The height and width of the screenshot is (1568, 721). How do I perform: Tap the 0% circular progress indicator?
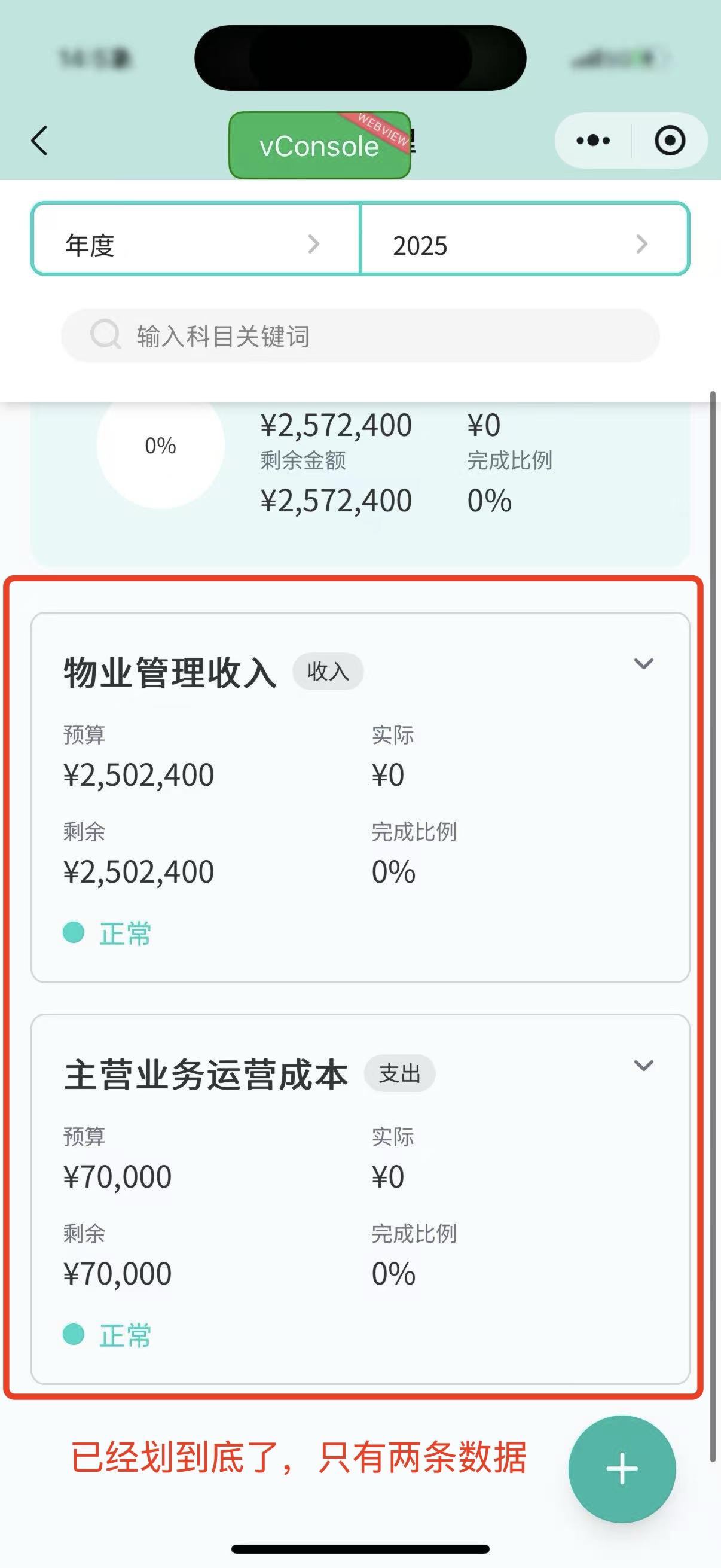coord(161,446)
